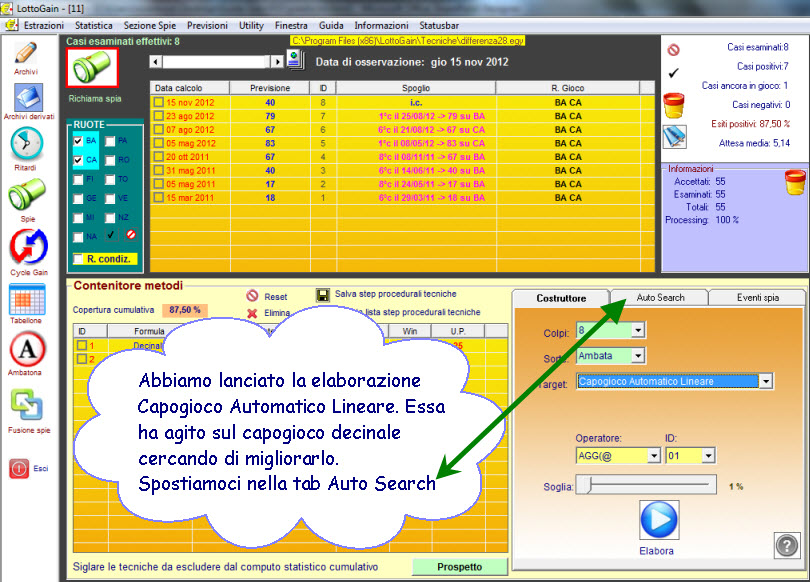Viewport: 810px width, 582px height.
Task: Open the Ritardi clock icon
Action: pyautogui.click(x=26, y=143)
